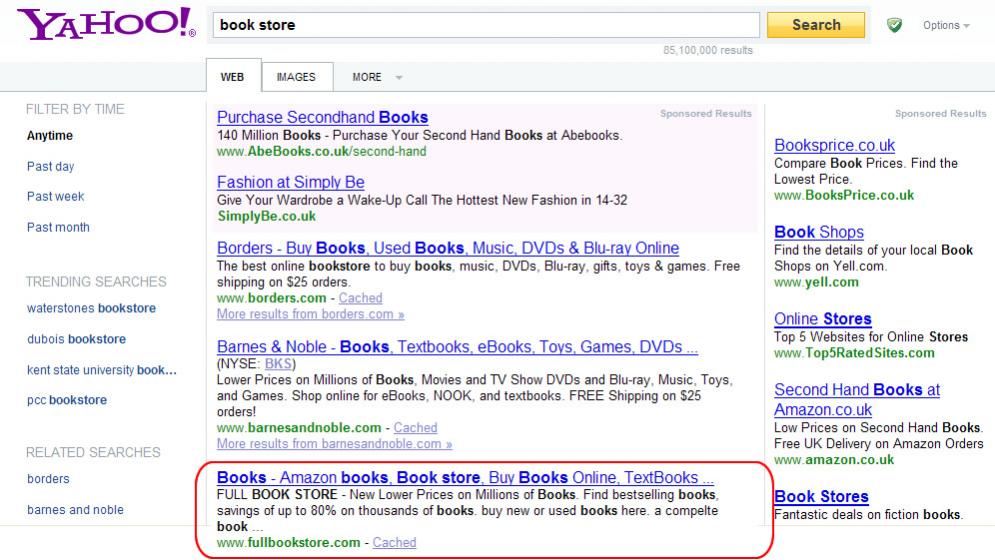This screenshot has height=560, width=995.
Task: Click 'More results from barnesandnoble.com »'
Action: pos(334,444)
